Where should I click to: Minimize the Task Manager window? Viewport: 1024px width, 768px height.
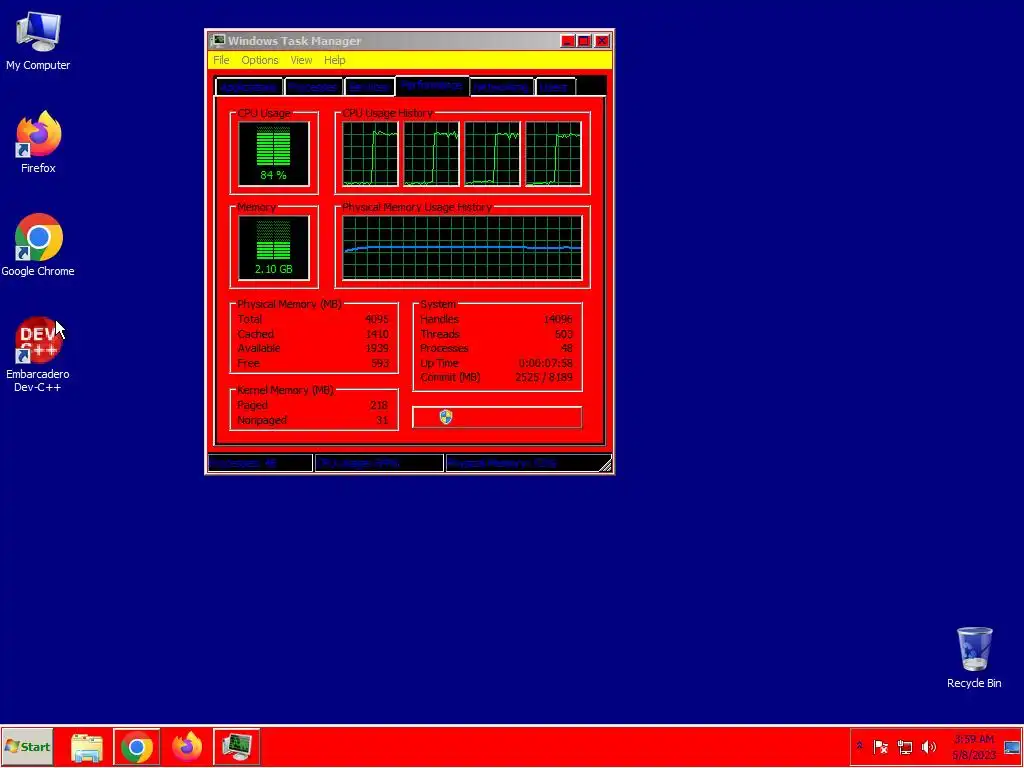(568, 41)
